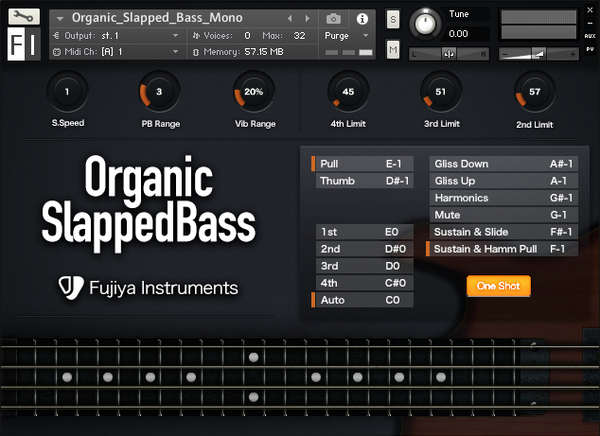
Task: Toggle the One Shot button
Action: click(x=499, y=286)
